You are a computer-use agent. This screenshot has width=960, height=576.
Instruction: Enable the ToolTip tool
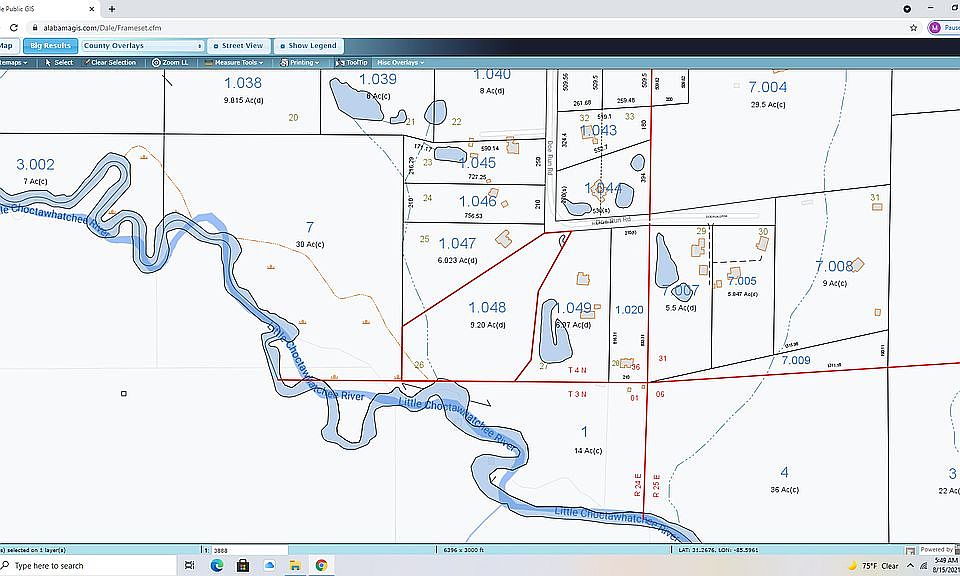[x=352, y=62]
